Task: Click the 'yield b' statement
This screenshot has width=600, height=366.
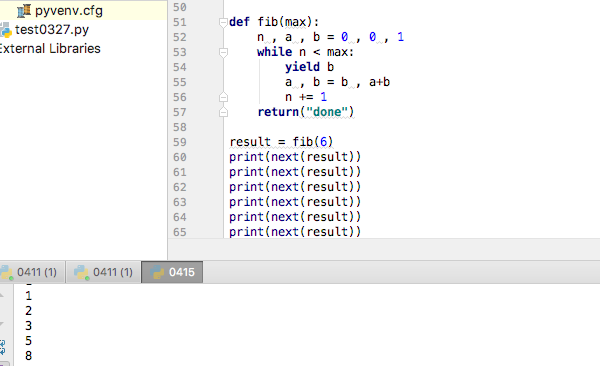Action: (310, 67)
